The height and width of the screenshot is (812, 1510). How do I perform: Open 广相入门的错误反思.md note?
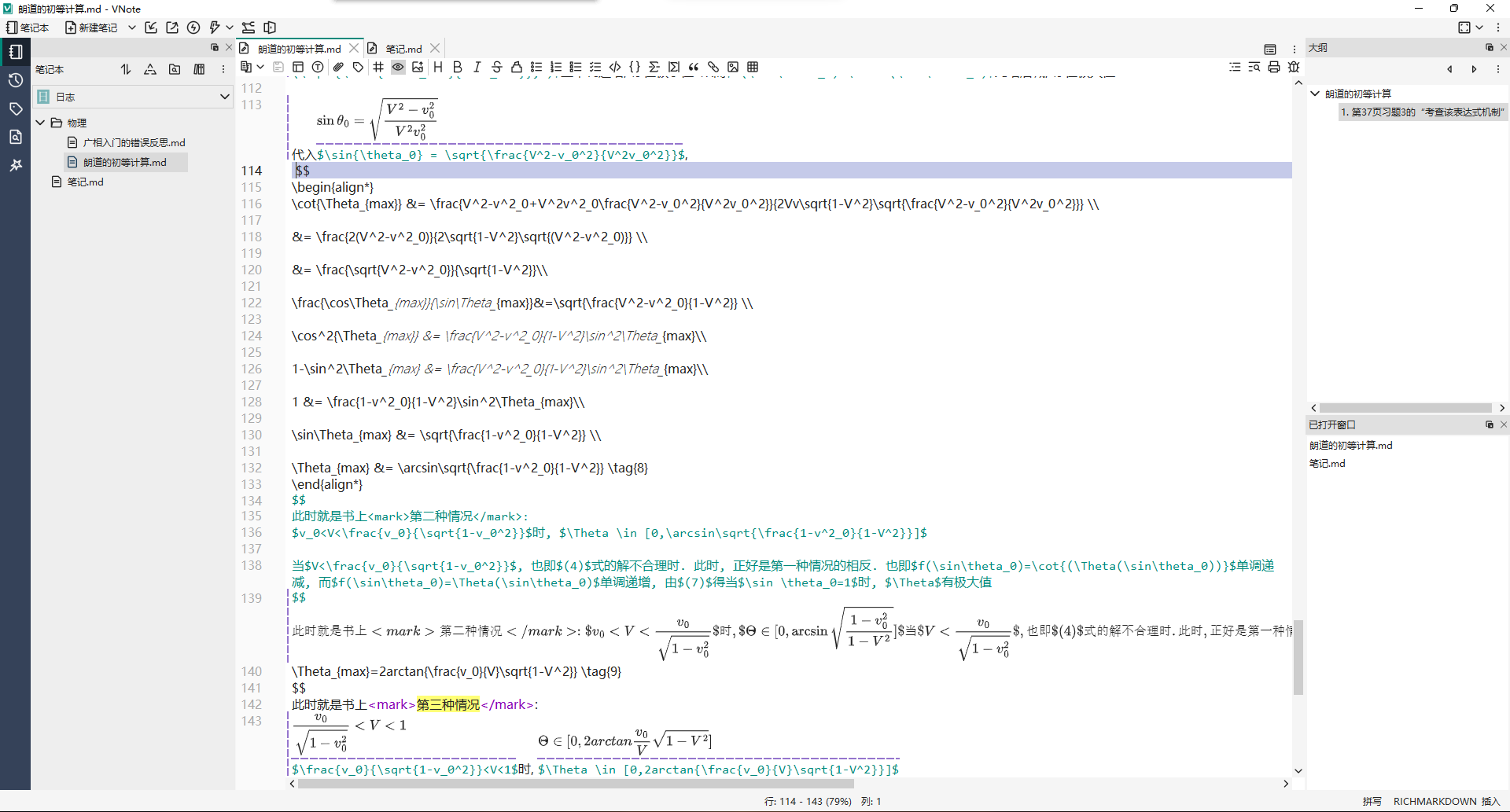[x=132, y=142]
